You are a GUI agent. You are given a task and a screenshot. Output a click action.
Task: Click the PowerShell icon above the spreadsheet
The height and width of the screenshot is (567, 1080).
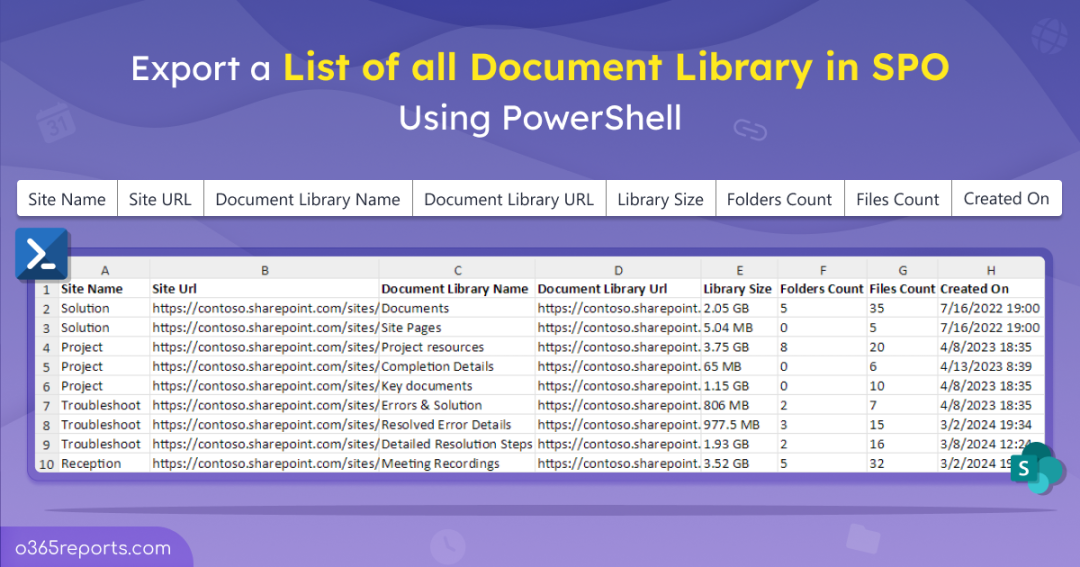pos(42,255)
